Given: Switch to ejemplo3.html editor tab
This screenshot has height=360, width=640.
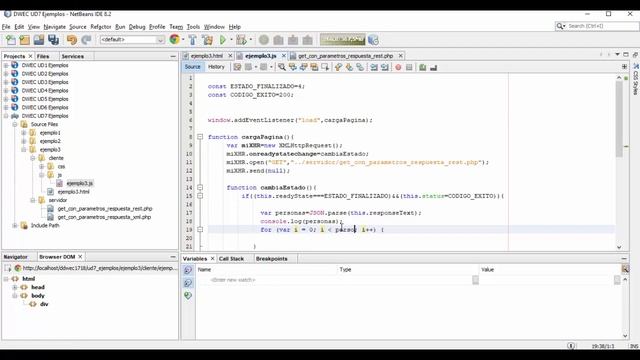Looking at the screenshot, I should tap(206, 56).
